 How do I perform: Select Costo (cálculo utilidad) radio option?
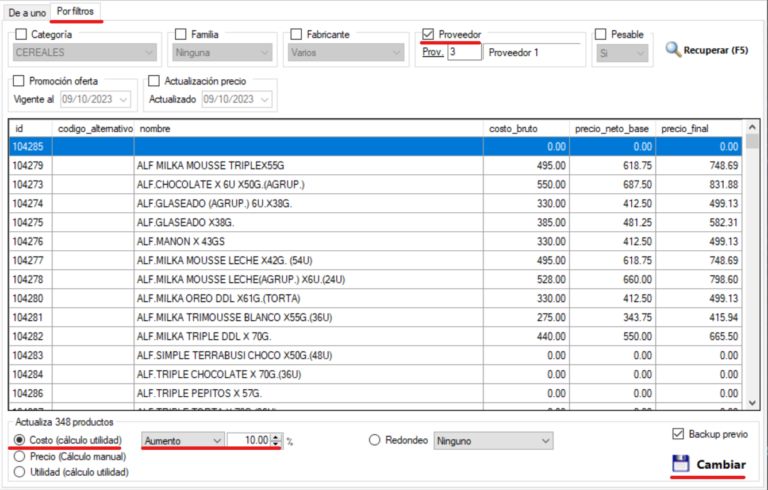click(19, 440)
